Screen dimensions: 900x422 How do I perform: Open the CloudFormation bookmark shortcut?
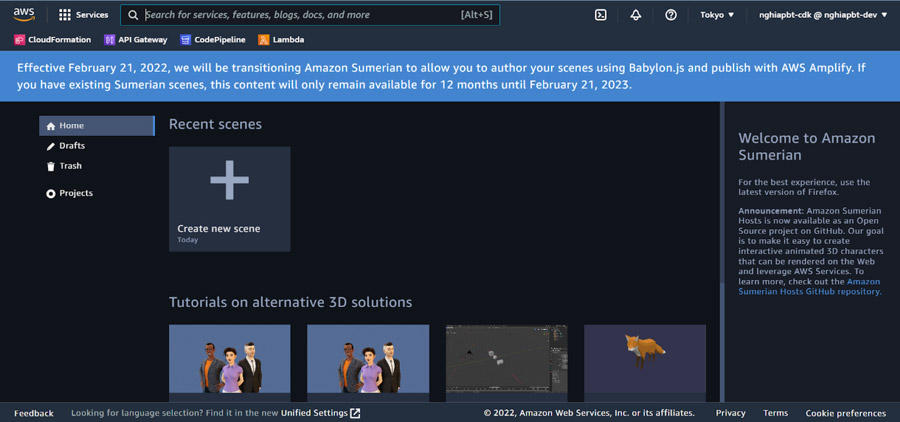53,40
